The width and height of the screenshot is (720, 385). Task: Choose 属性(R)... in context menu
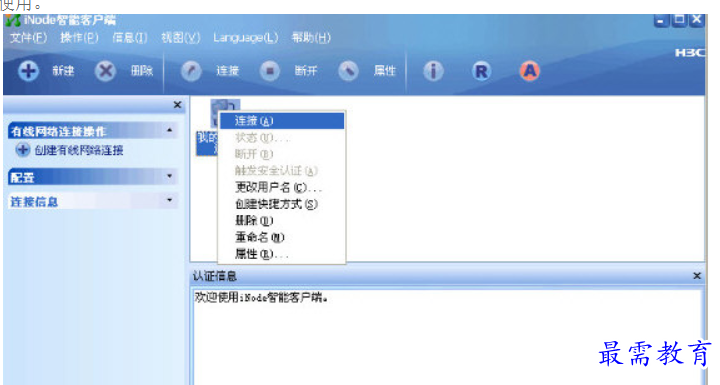pyautogui.click(x=281, y=254)
